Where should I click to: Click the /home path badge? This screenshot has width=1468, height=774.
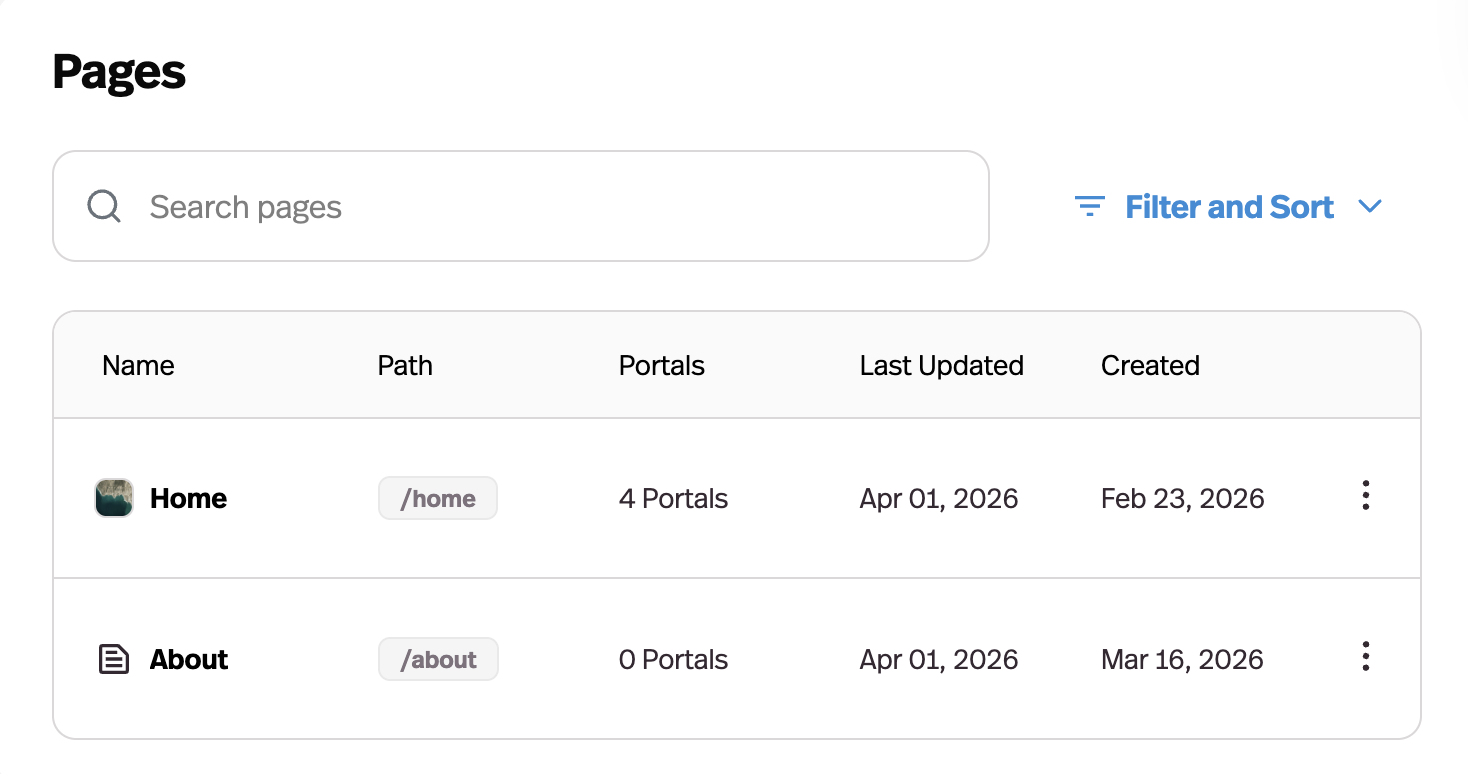(437, 498)
